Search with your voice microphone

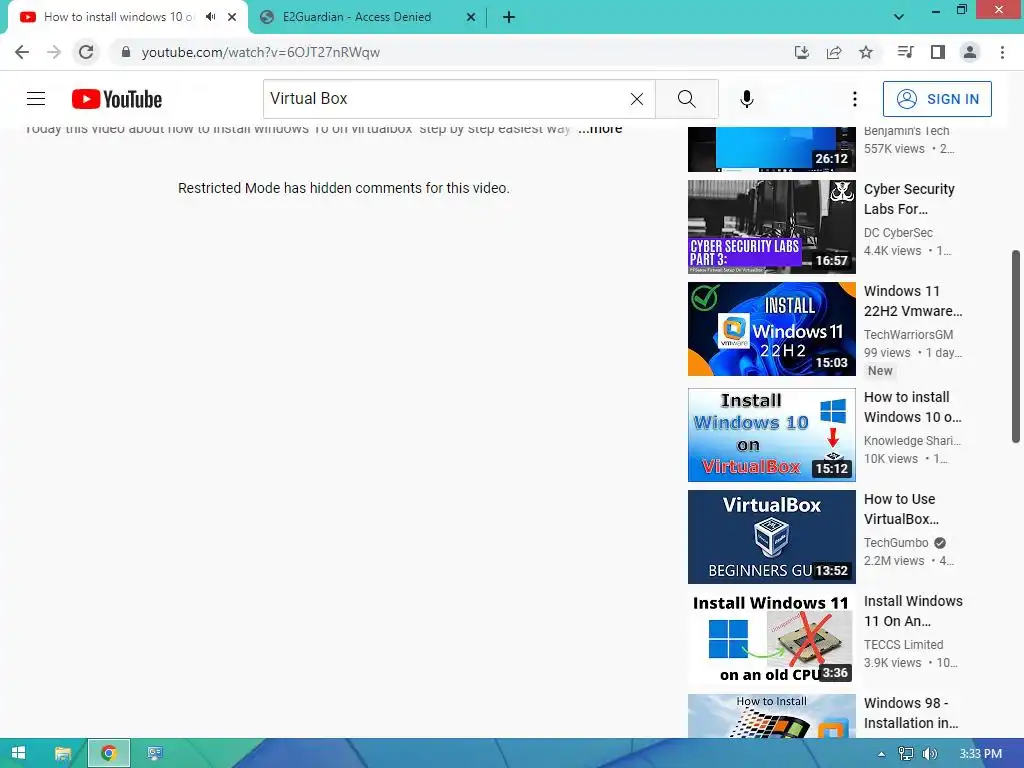pos(747,99)
